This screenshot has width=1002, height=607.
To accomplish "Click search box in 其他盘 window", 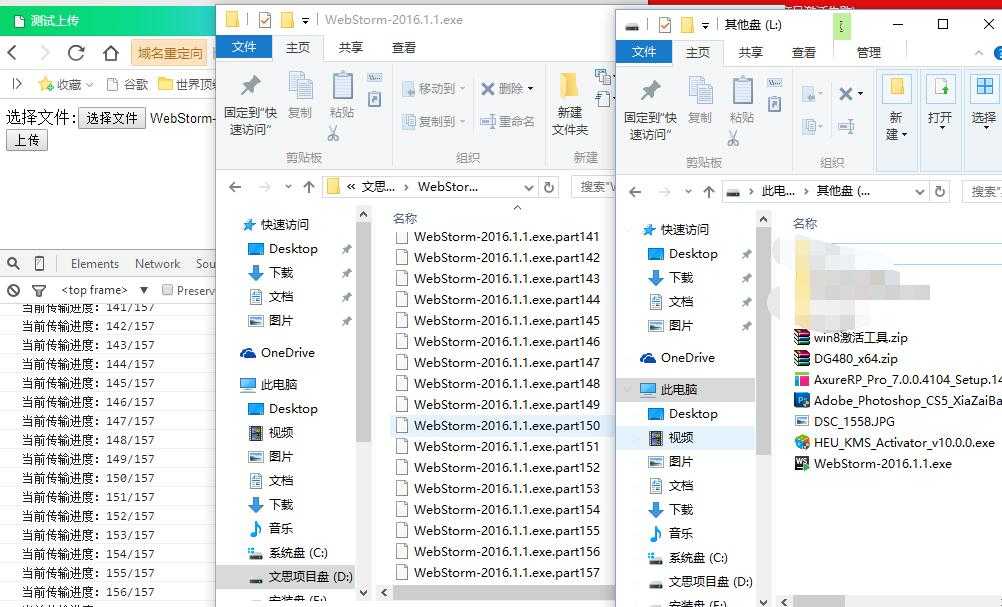I will point(983,191).
